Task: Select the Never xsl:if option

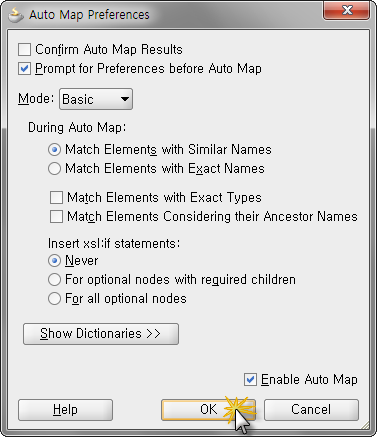Action: click(54, 260)
